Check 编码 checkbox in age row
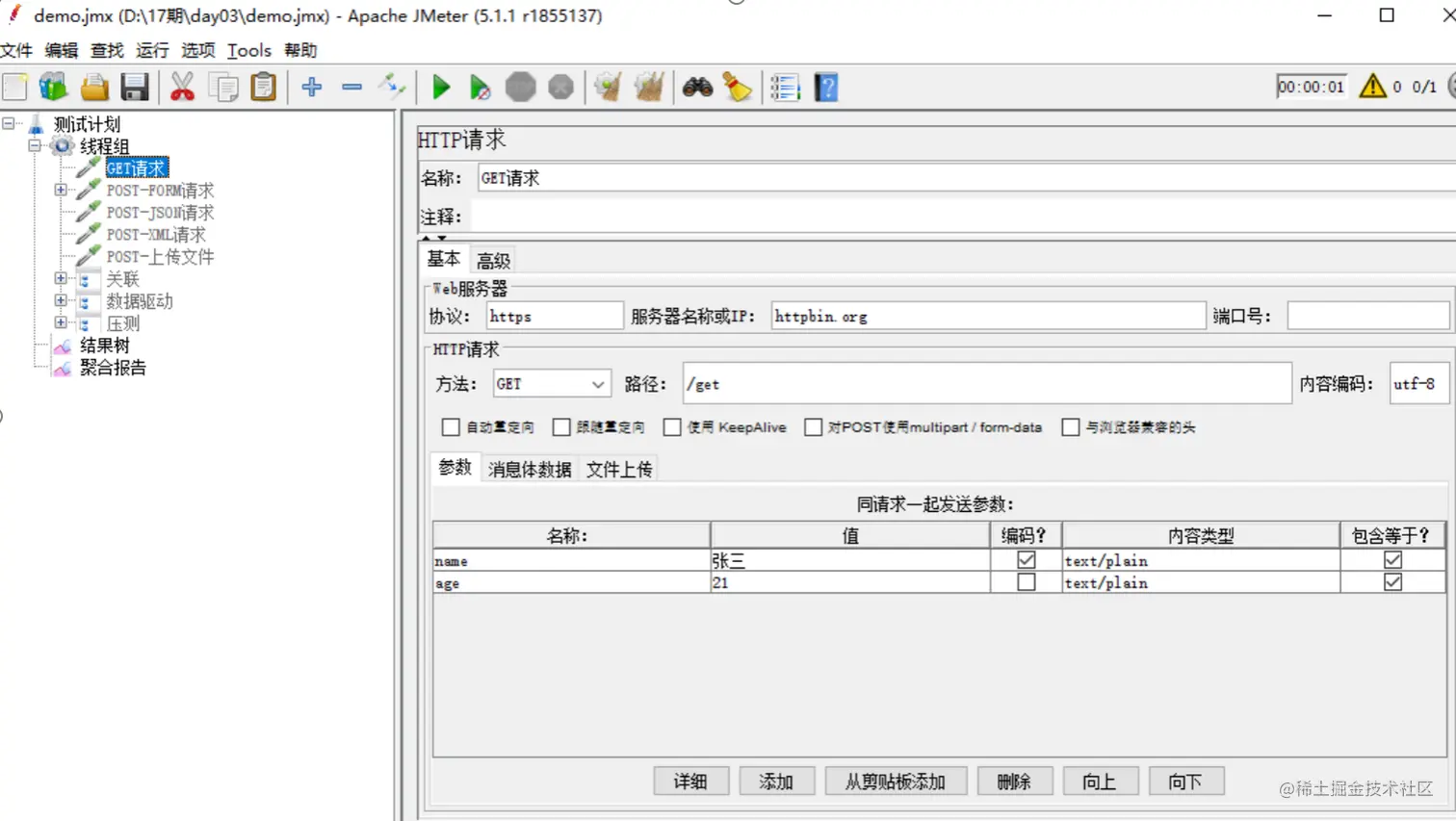1456x821 pixels. (1027, 582)
